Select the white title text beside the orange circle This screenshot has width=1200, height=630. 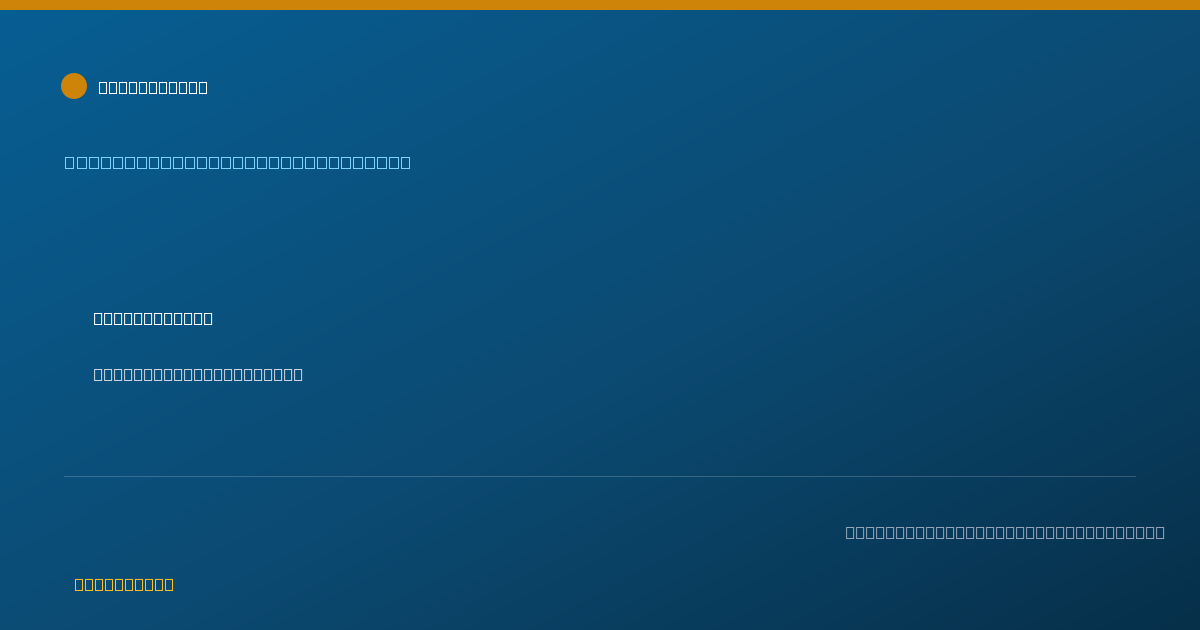(153, 88)
